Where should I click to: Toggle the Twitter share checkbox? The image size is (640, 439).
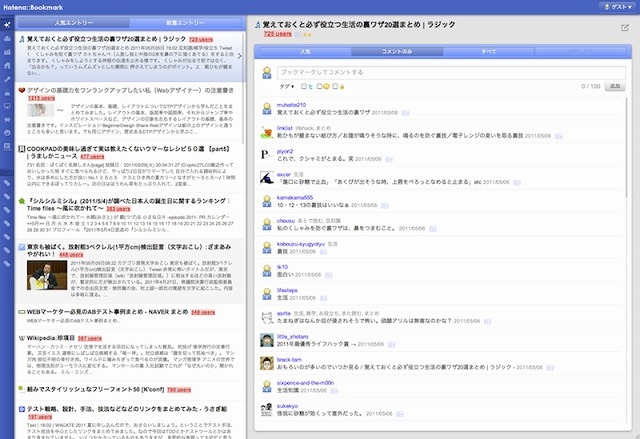click(x=304, y=86)
